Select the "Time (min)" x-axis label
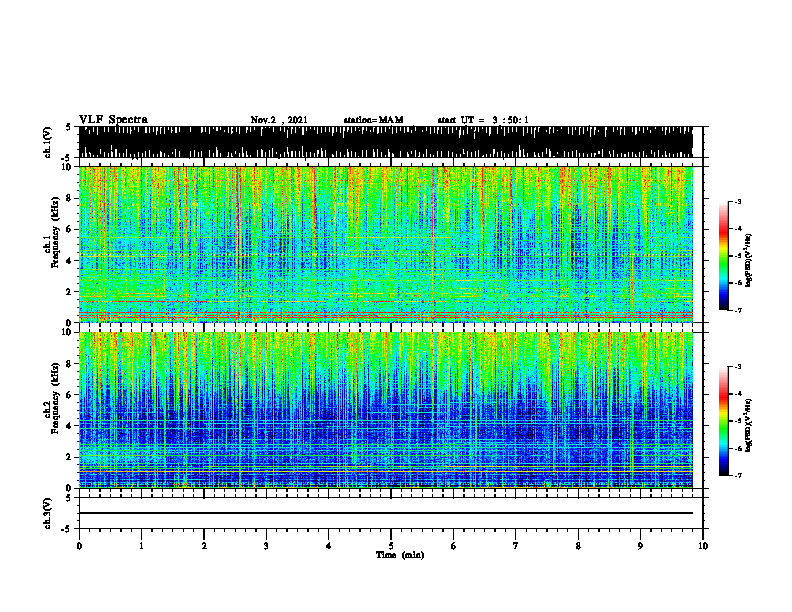This screenshot has height=612, width=792. (x=400, y=555)
